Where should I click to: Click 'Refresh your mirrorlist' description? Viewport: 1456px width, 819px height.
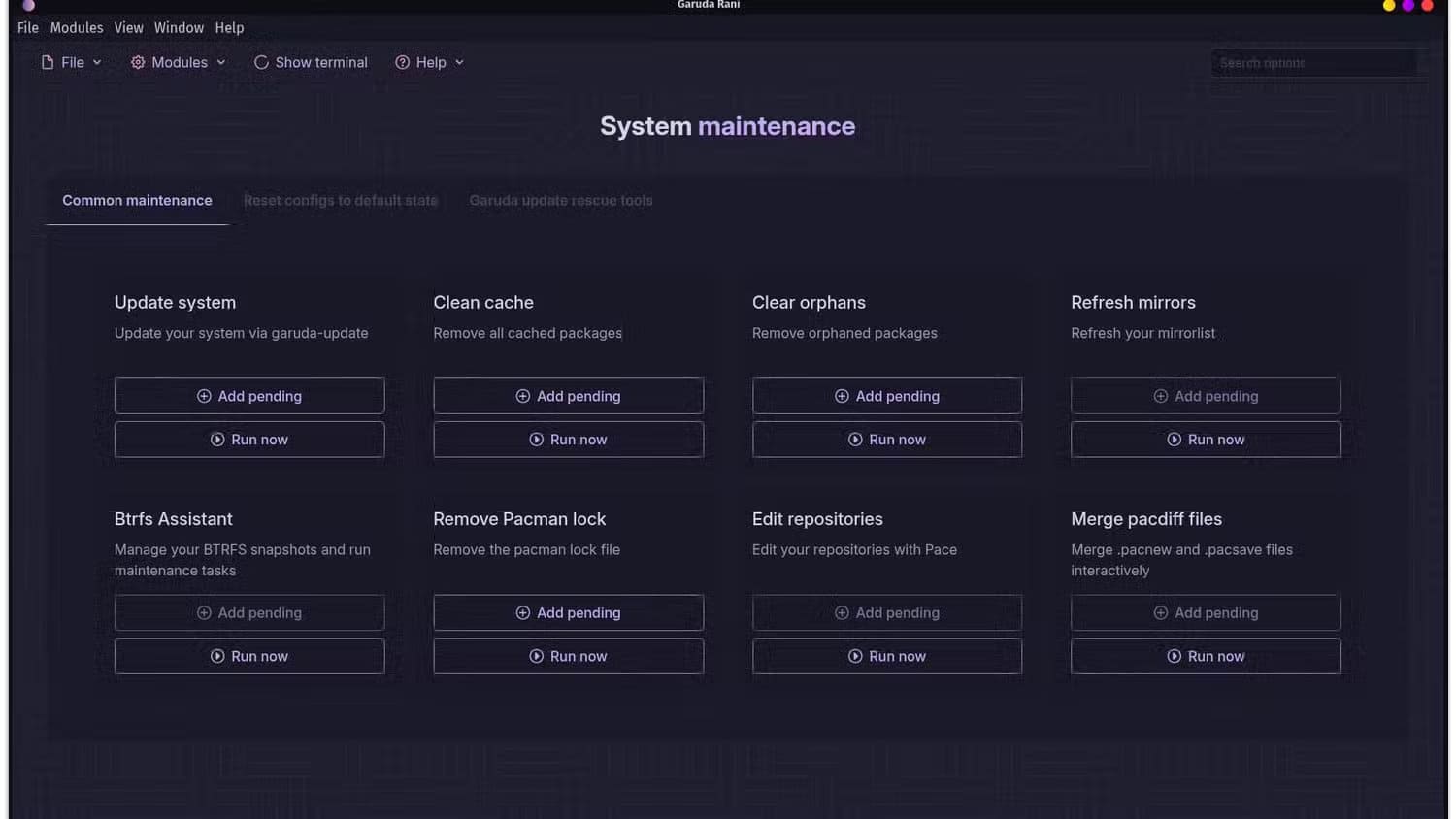tap(1142, 333)
